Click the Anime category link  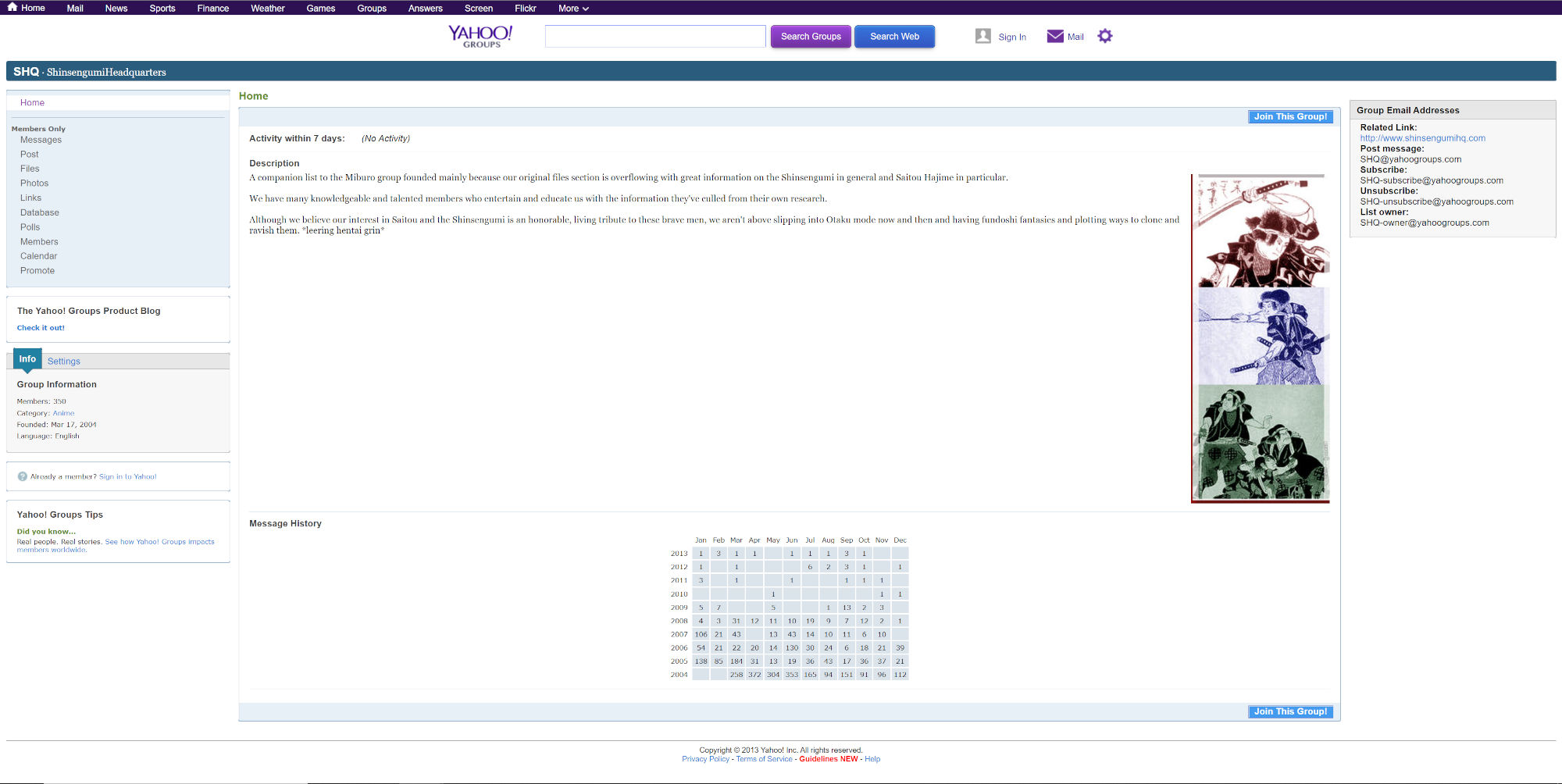click(x=63, y=413)
